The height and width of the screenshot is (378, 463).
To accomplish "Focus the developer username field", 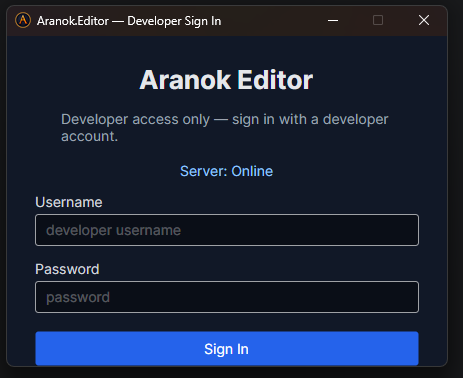I will tap(227, 230).
